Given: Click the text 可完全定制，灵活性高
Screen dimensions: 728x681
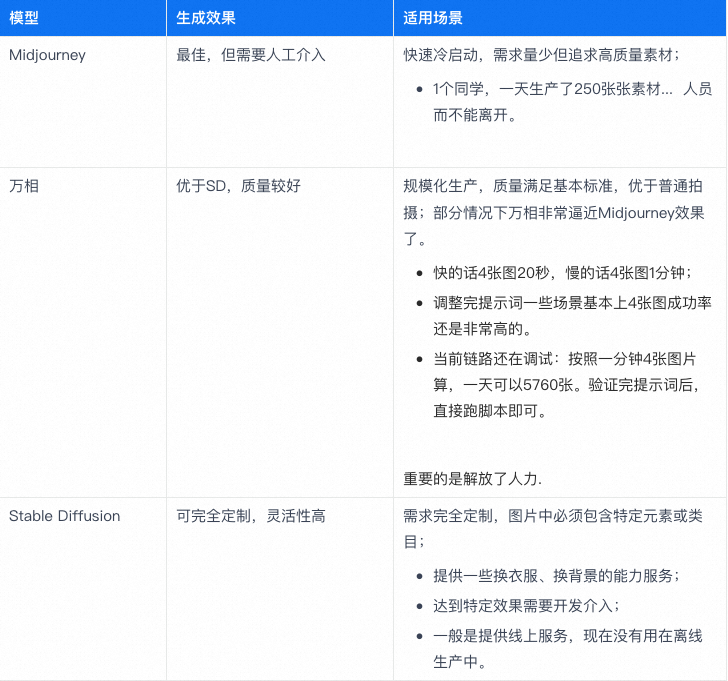Looking at the screenshot, I should [251, 516].
